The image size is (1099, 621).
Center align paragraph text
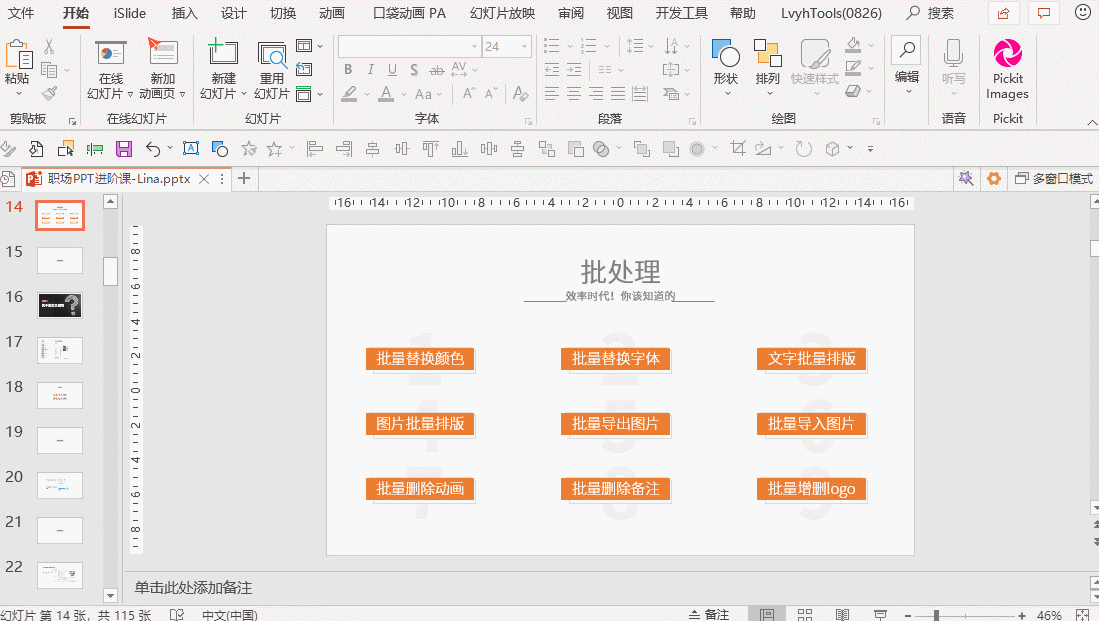574,93
